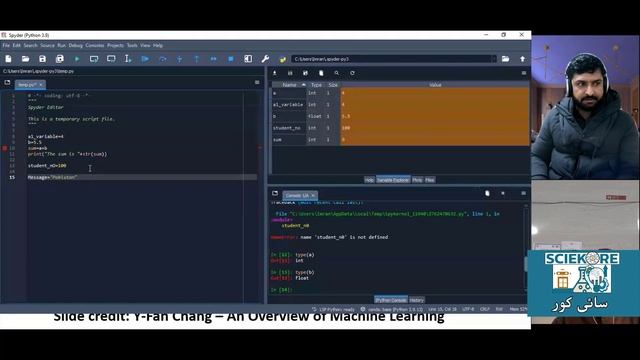This screenshot has width=640, height=360.
Task: Sort variables by Type column header
Action: 316,85
